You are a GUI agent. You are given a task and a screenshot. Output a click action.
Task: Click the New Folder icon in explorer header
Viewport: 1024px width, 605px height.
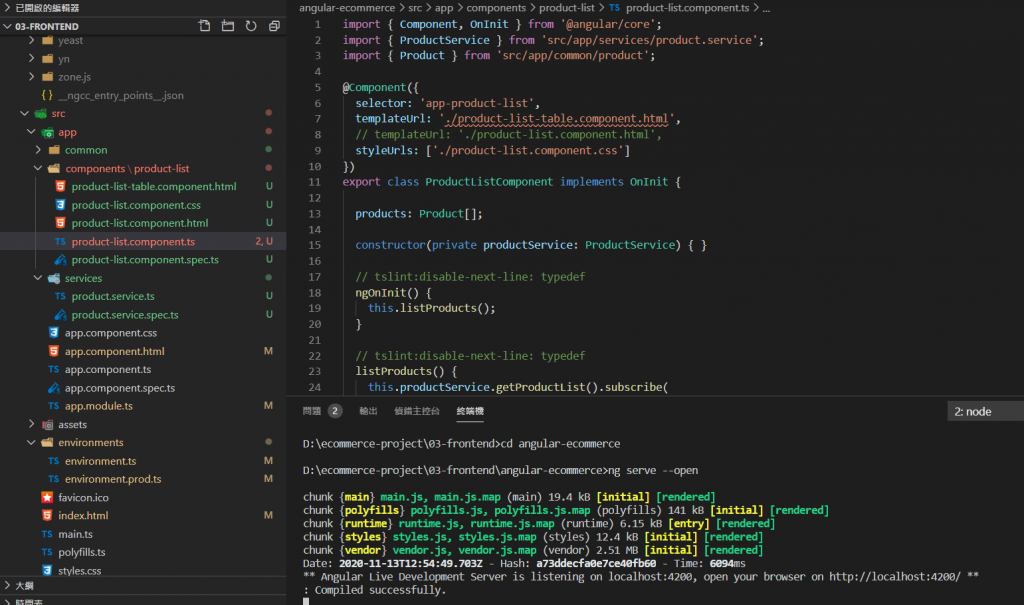[228, 26]
